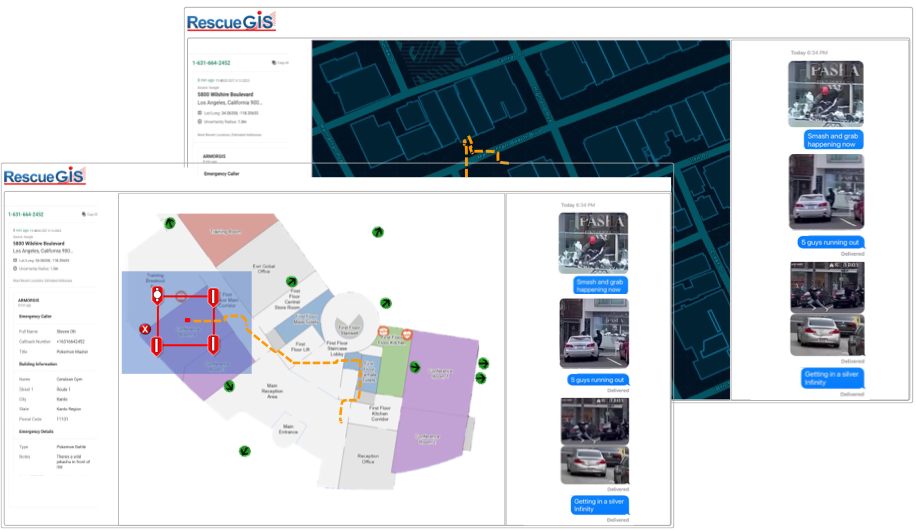Click green arrow icon above Training Room
Image resolution: width=916 pixels, height=531 pixels.
click(169, 222)
